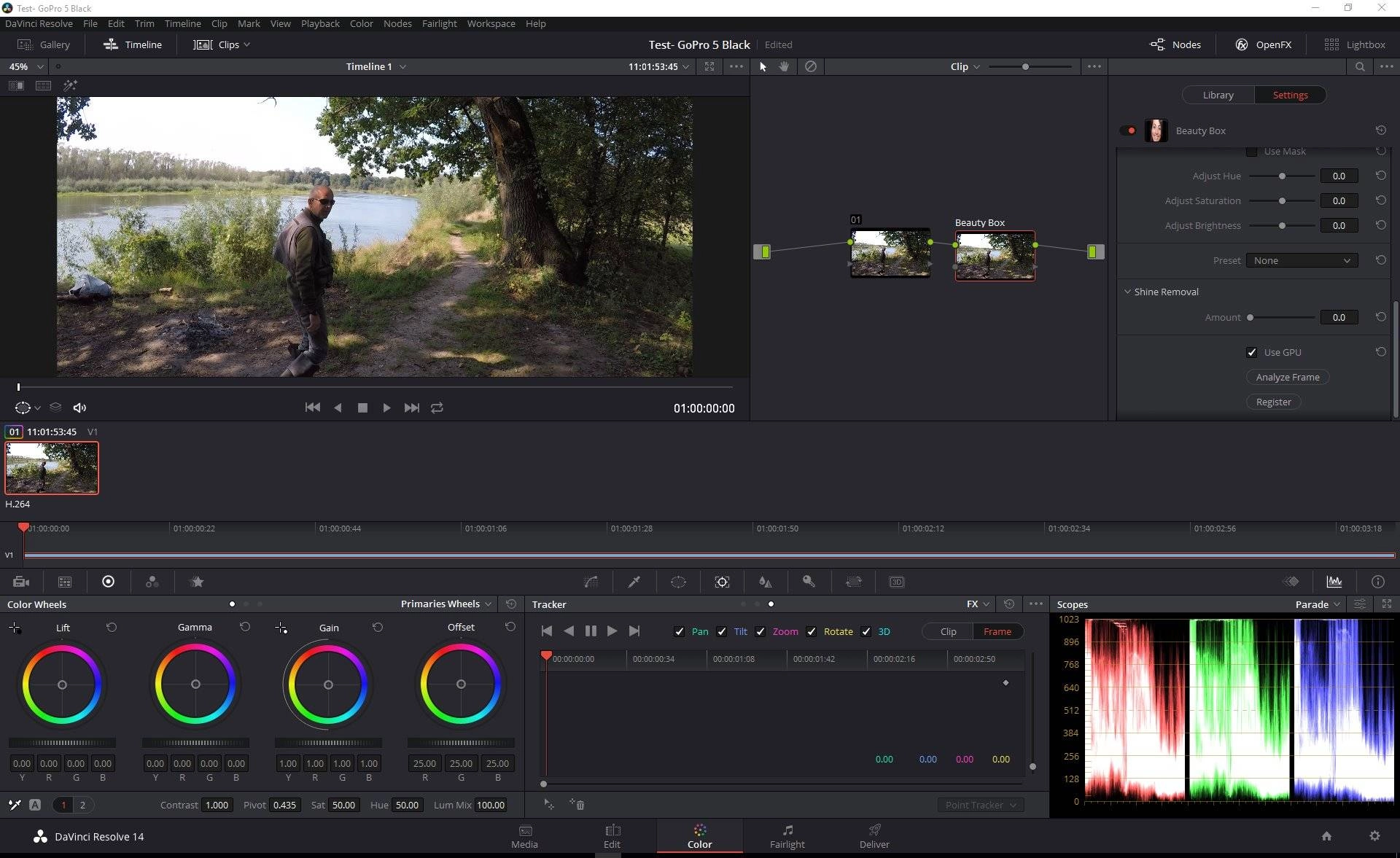
Task: Toggle viewer audio mute speaker icon
Action: (79, 407)
